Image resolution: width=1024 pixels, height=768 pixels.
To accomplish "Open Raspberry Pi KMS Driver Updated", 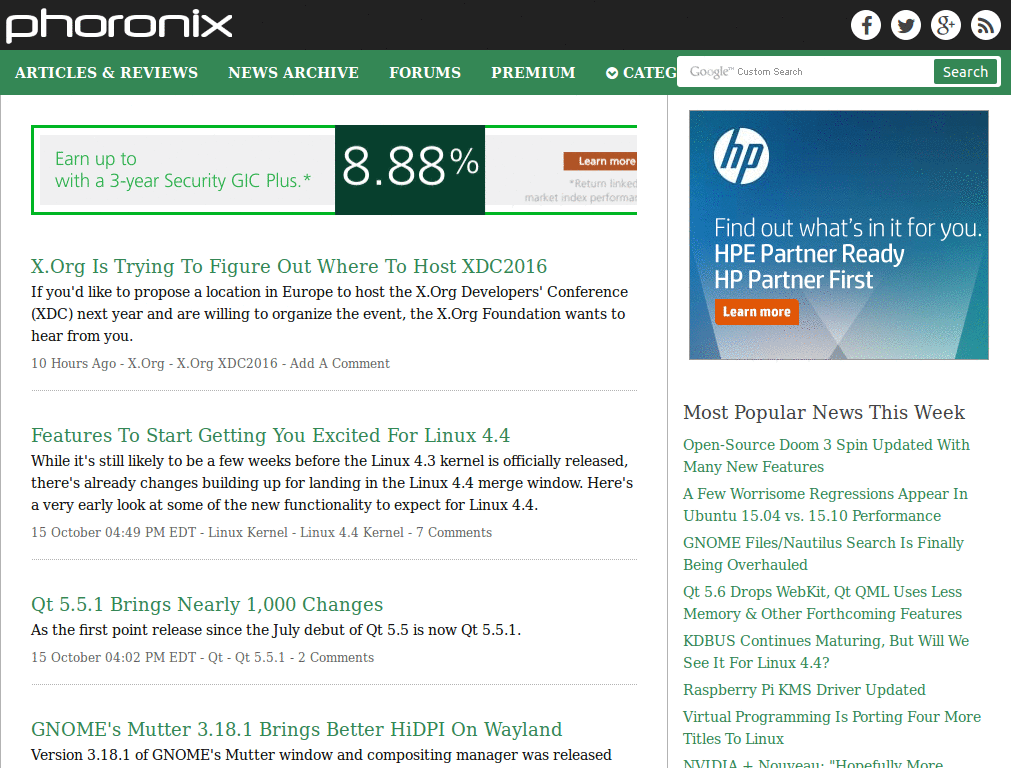I will pos(805,690).
